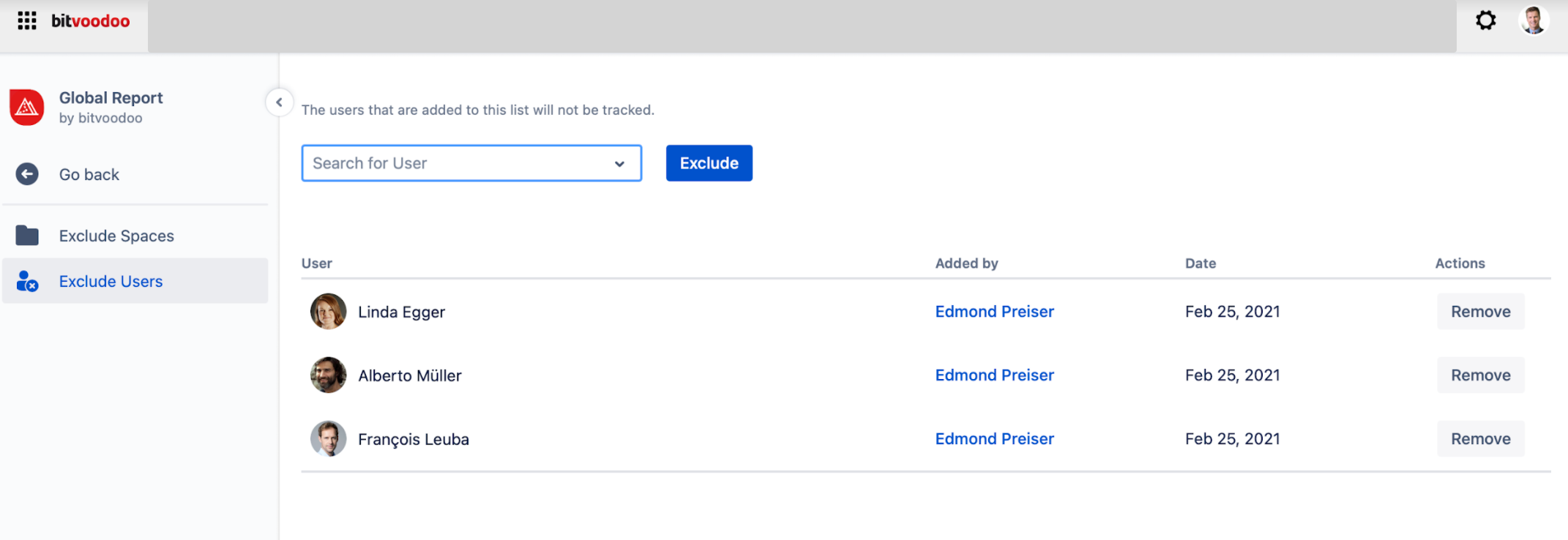Select the Exclude Users menu entry

click(111, 281)
